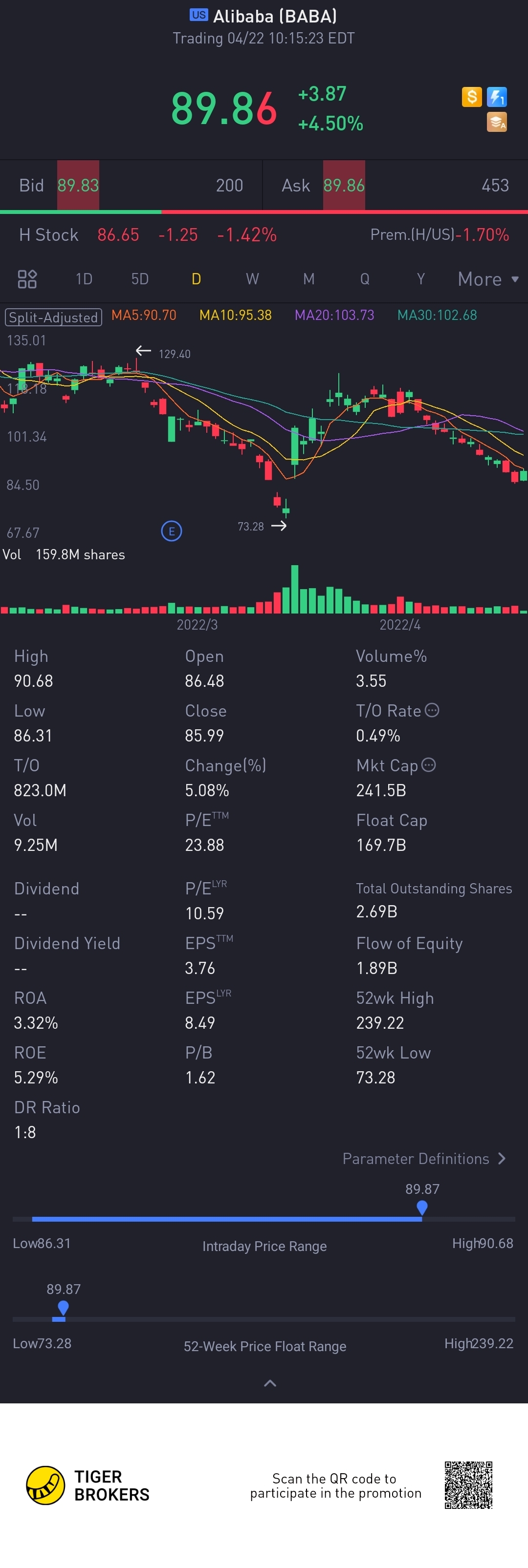This screenshot has width=528, height=1568.
Task: Expand the More intervals dropdown
Action: click(488, 279)
